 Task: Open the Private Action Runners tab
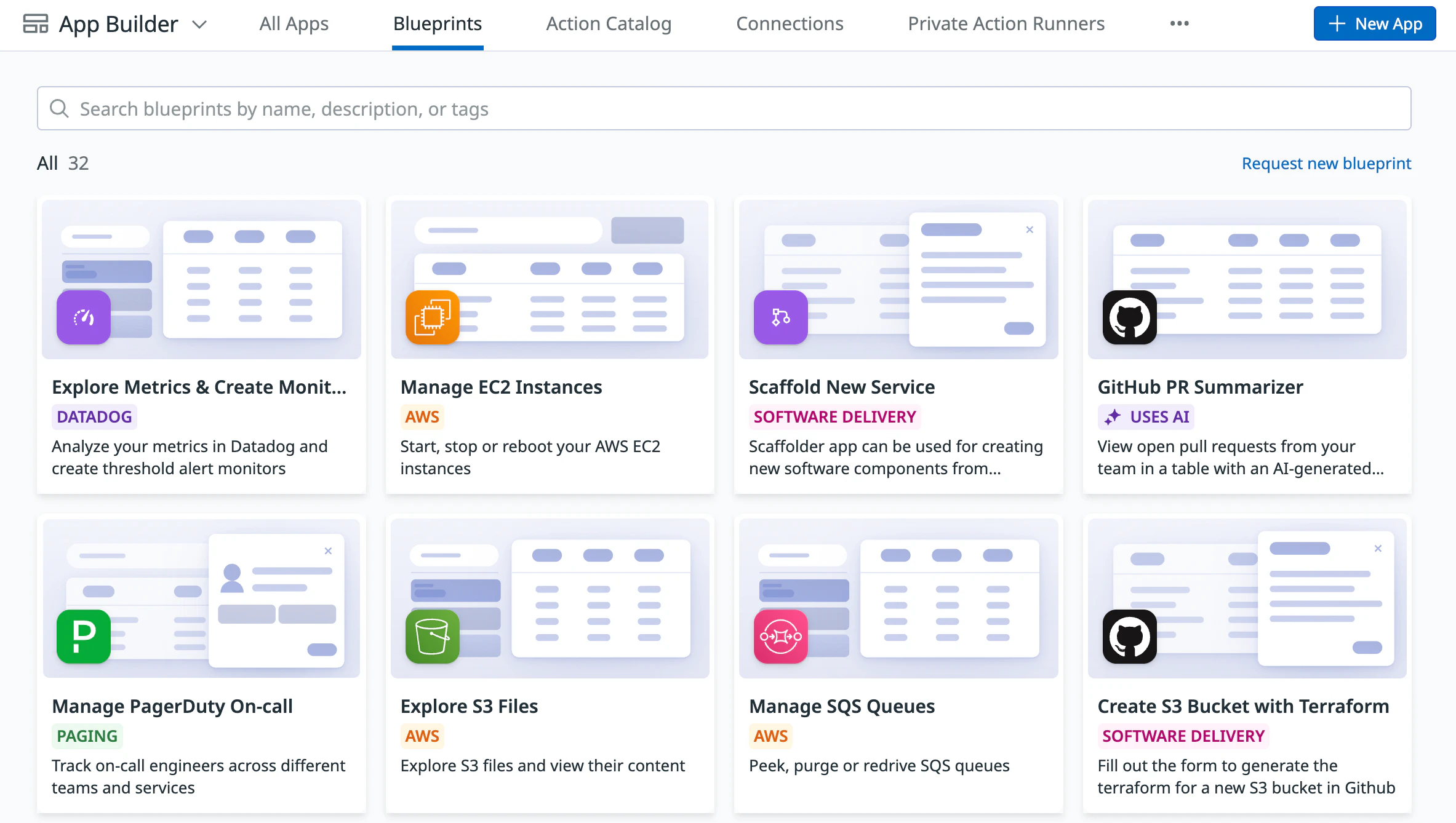pos(1006,24)
